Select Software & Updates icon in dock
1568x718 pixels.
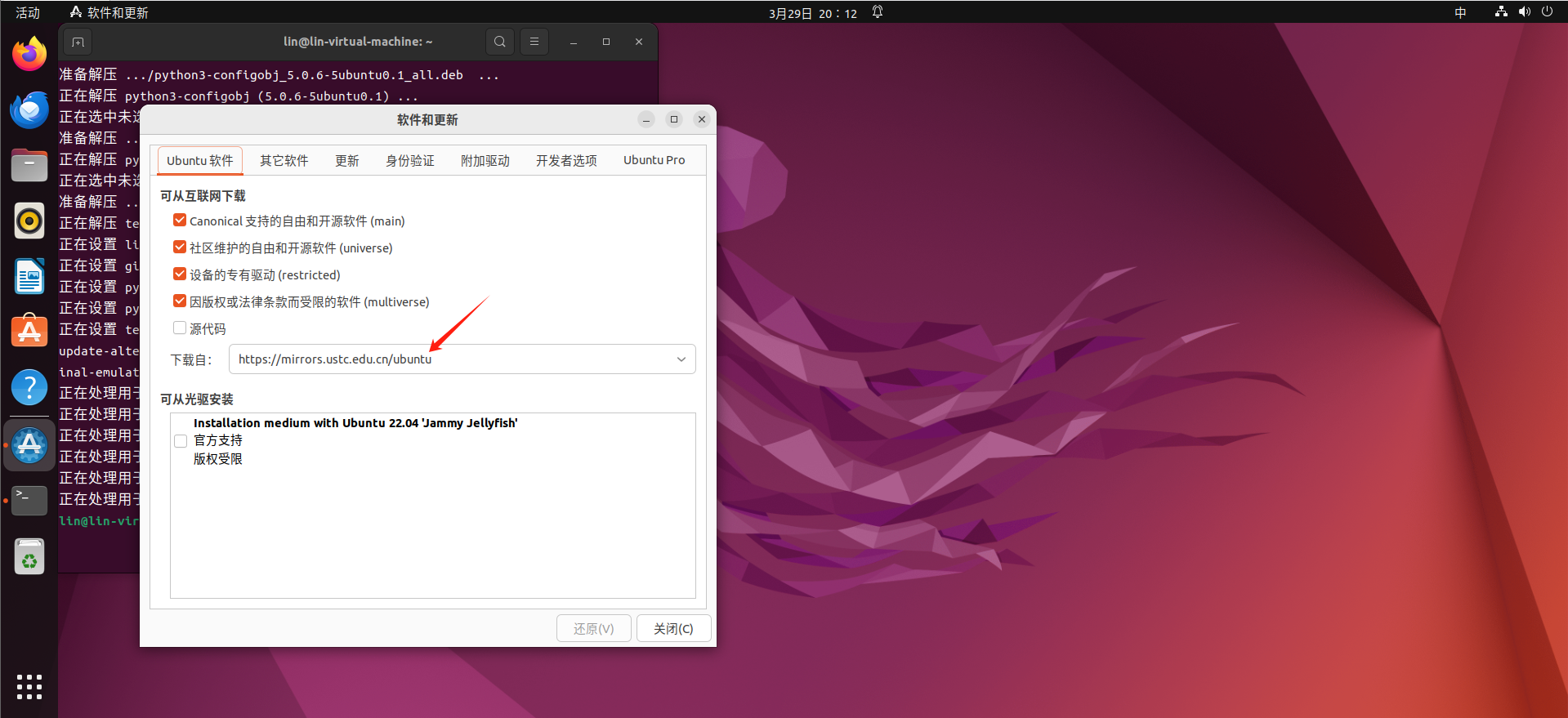[x=29, y=445]
